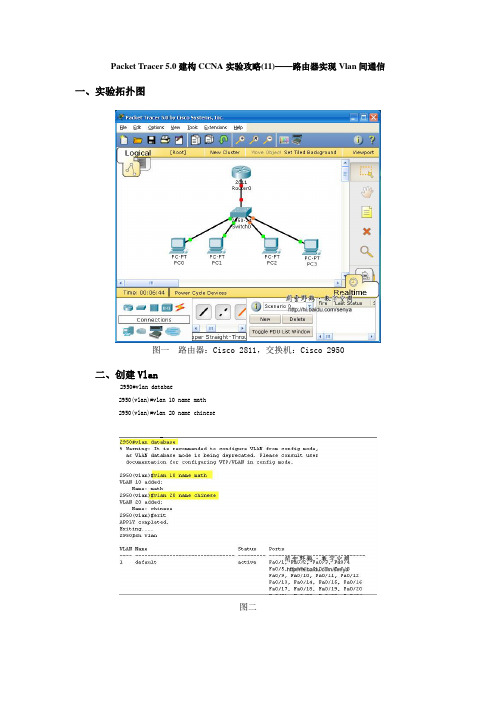Screen dimensions: 496x702
Task: Select the Custom Made Devices icon
Action: [x=156, y=332]
